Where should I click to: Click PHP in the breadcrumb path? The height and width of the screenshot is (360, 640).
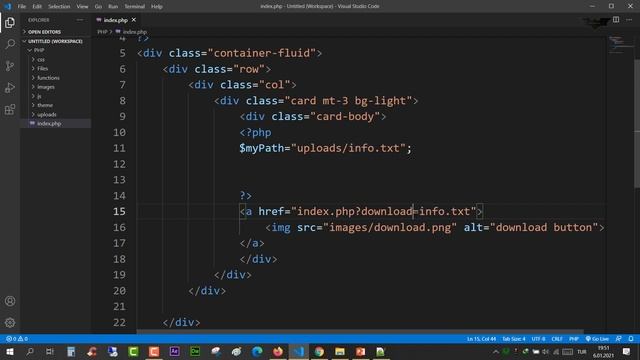pos(102,31)
